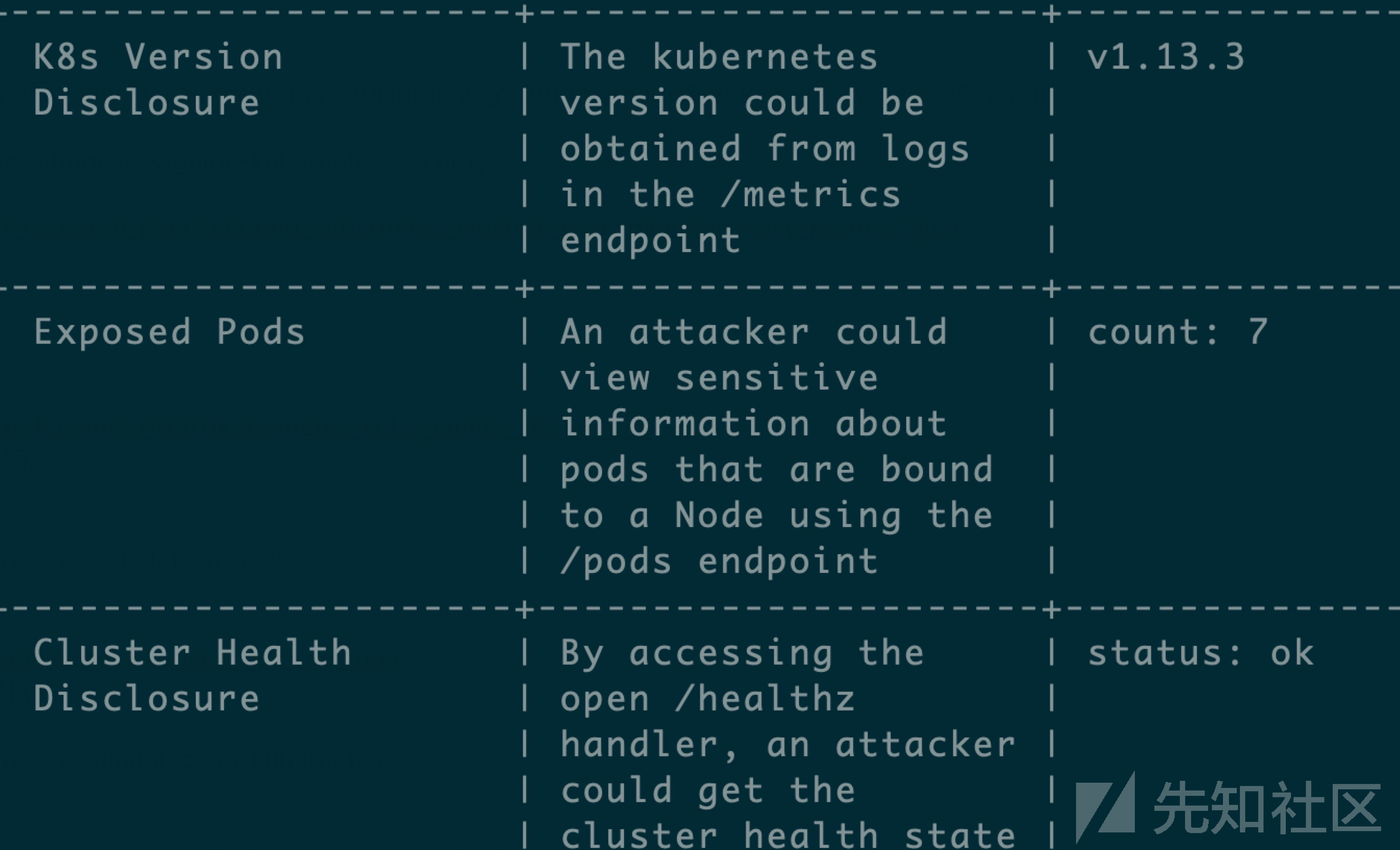The width and height of the screenshot is (1400, 850).
Task: Click 'cluster health state' text line
Action: point(787,835)
